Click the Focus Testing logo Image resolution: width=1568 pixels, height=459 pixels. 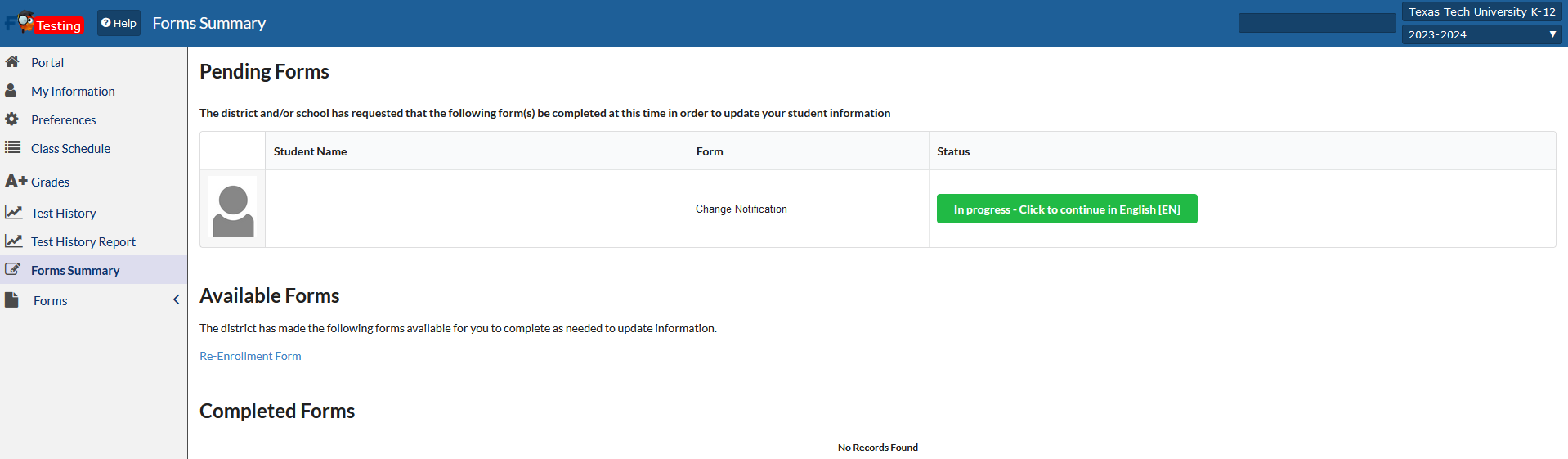44,23
